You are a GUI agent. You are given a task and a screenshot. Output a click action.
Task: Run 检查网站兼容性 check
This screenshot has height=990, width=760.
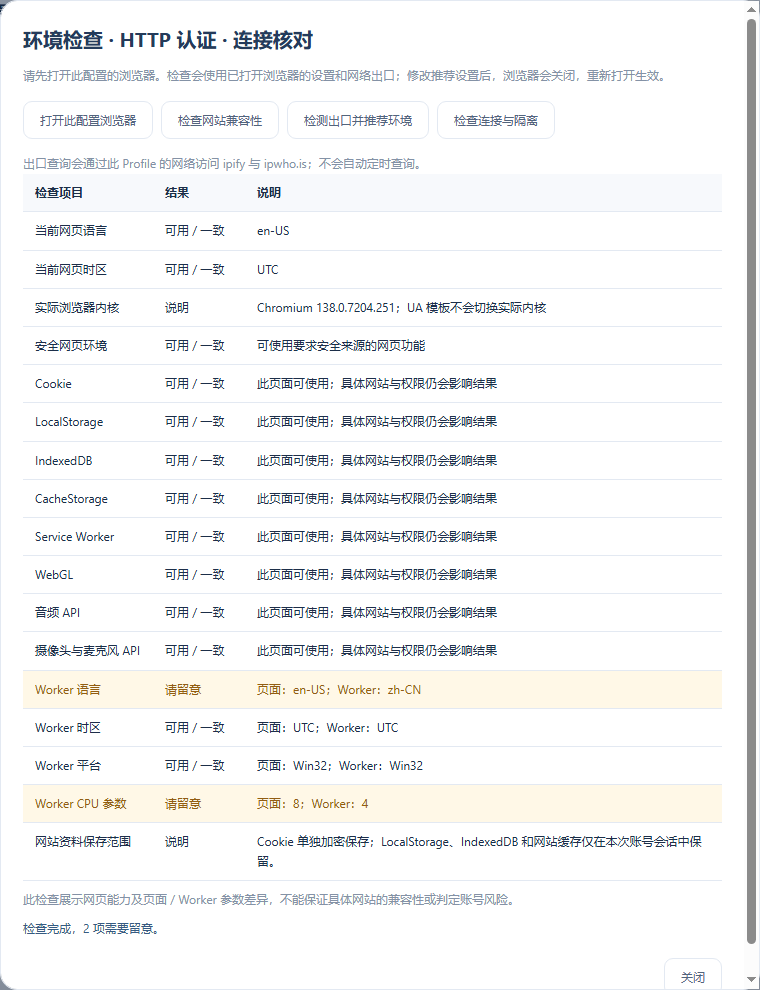pyautogui.click(x=220, y=120)
